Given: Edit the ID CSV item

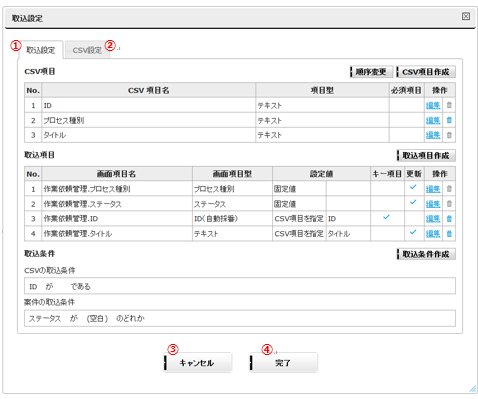Looking at the screenshot, I should click(433, 106).
